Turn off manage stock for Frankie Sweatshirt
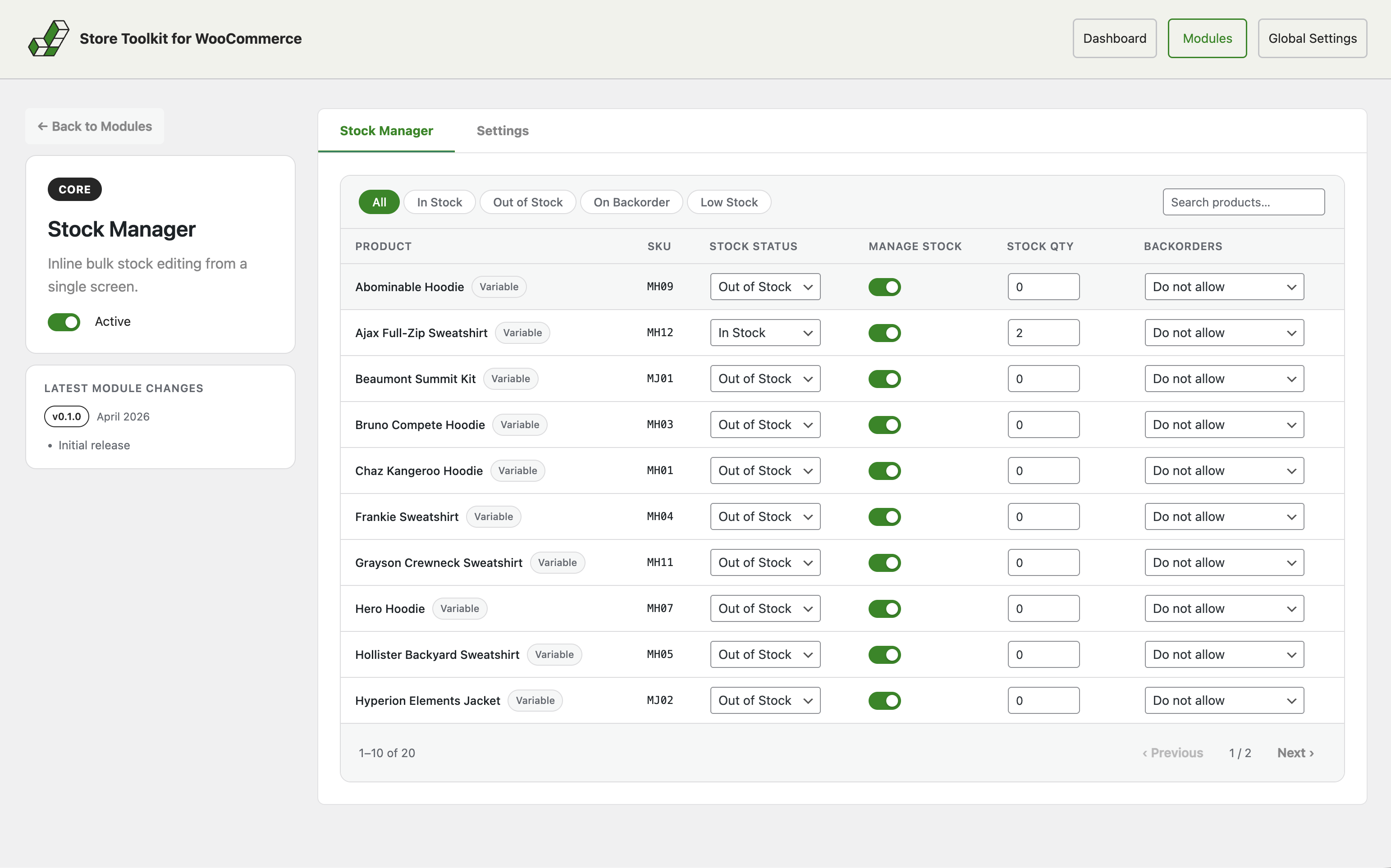Image resolution: width=1391 pixels, height=868 pixels. (884, 516)
